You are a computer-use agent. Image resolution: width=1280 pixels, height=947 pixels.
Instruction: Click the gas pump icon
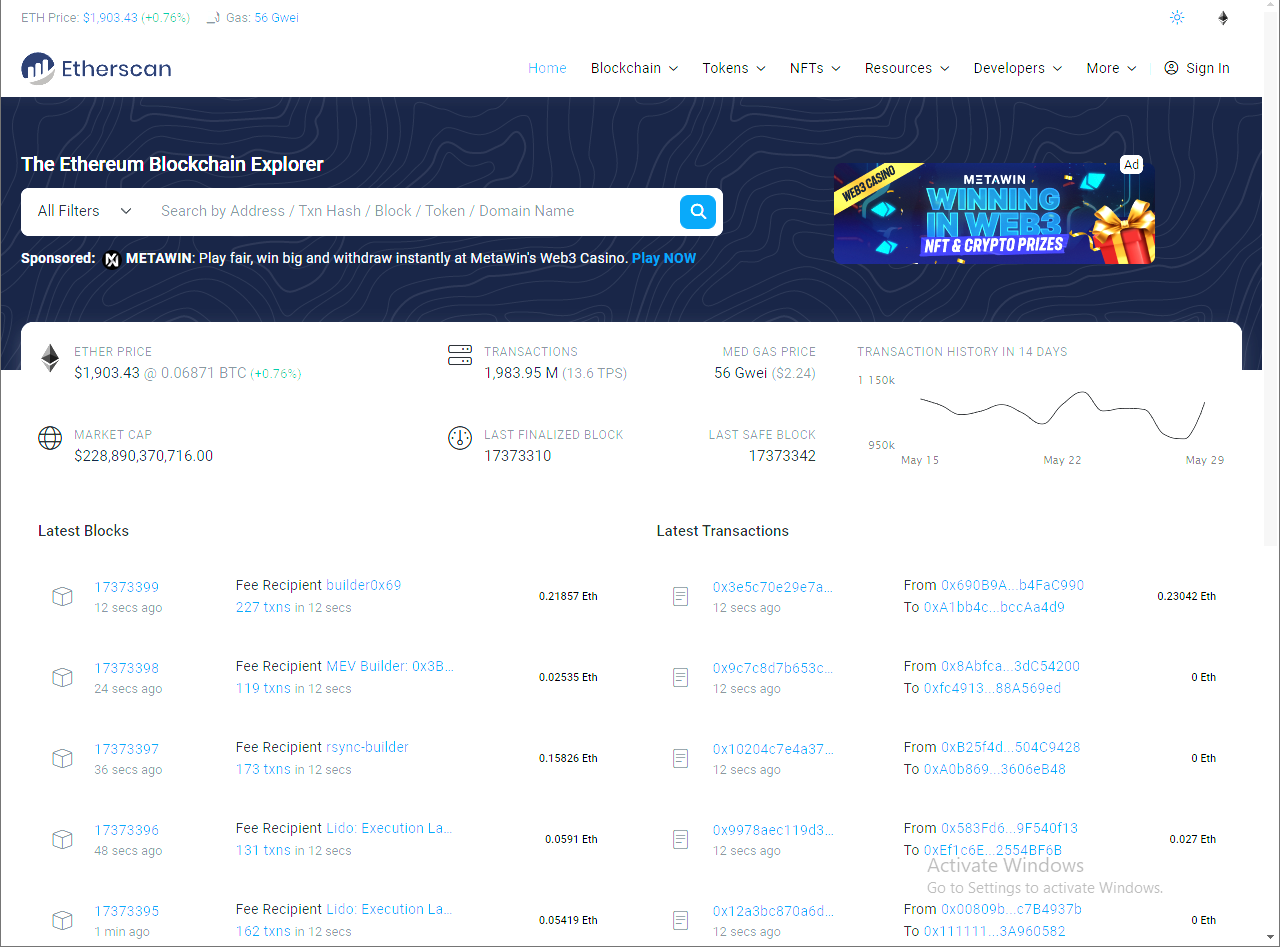[x=212, y=18]
